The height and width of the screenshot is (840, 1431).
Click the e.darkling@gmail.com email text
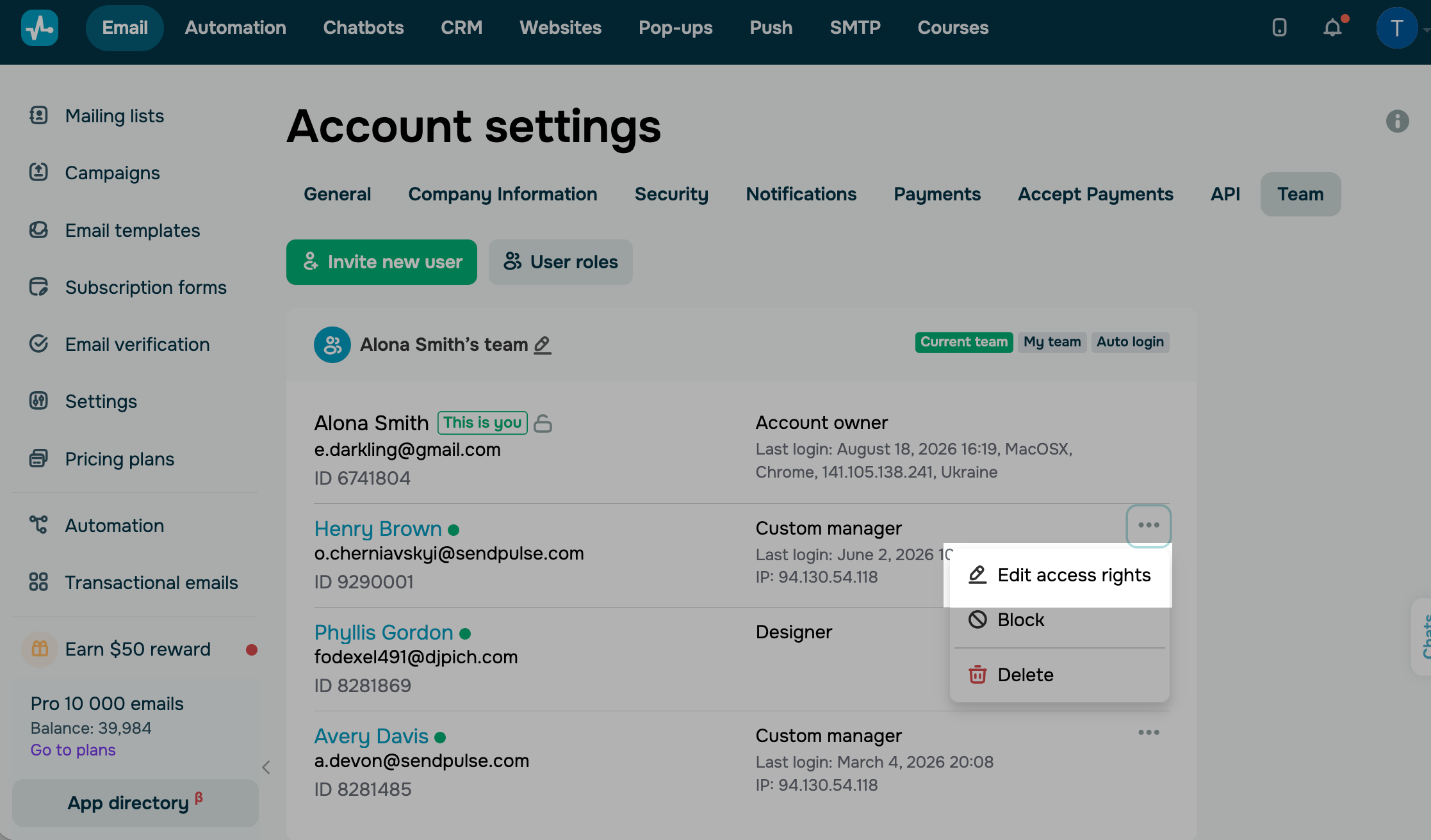point(407,449)
